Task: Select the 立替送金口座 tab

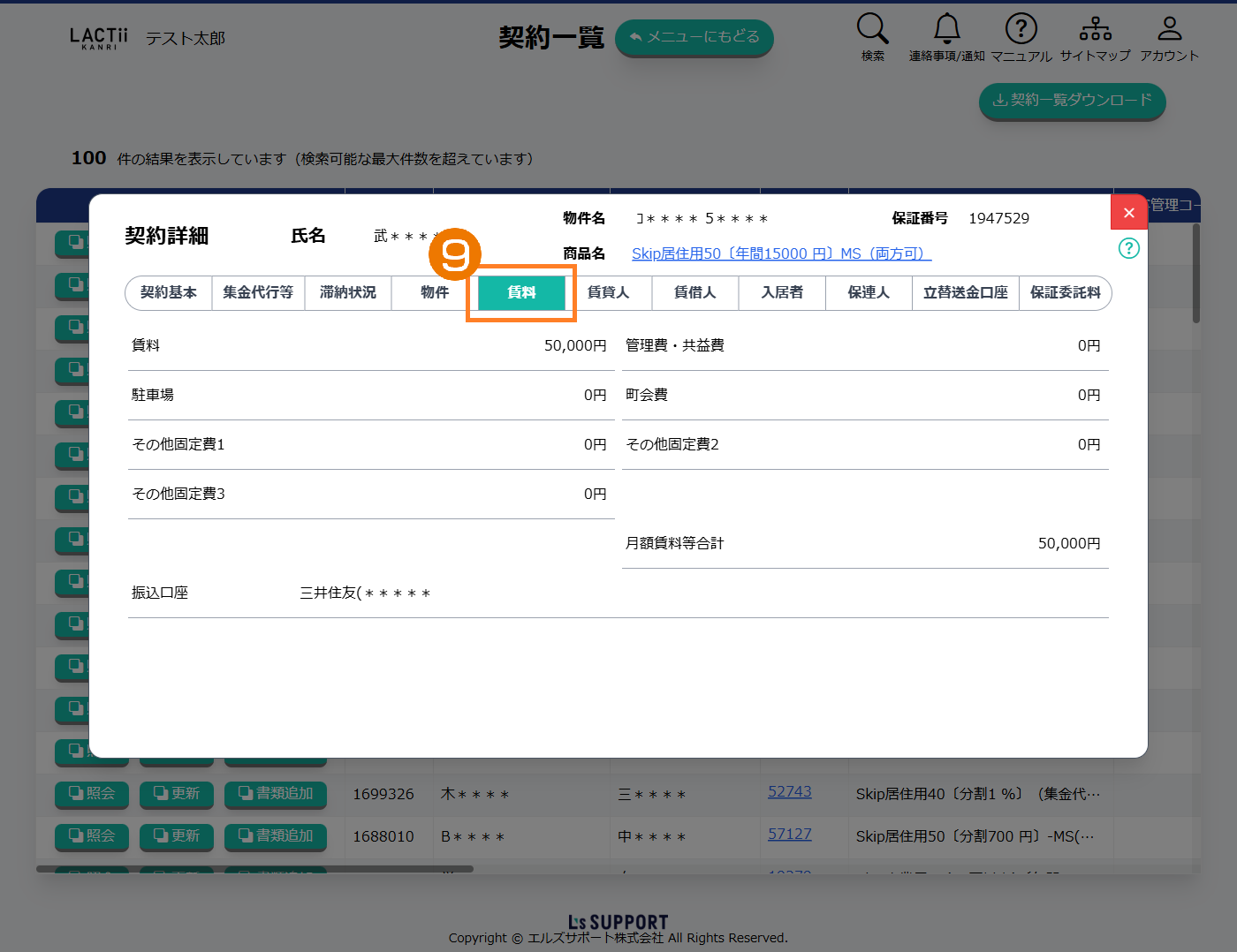Action: click(x=965, y=292)
